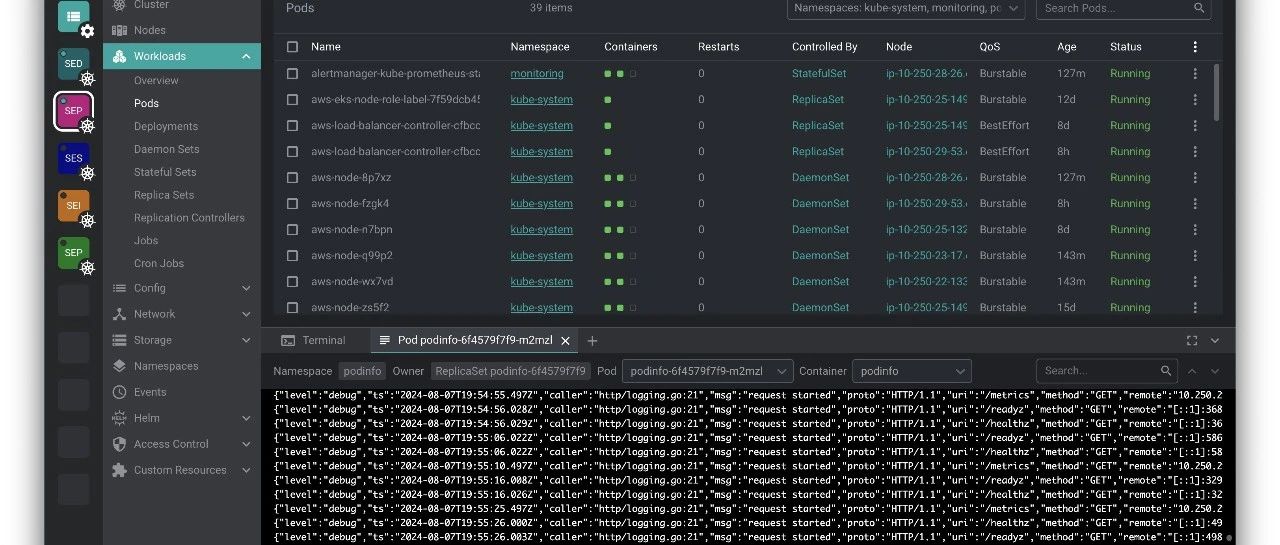Expand the Config section
The width and height of the screenshot is (1280, 545).
[246, 288]
